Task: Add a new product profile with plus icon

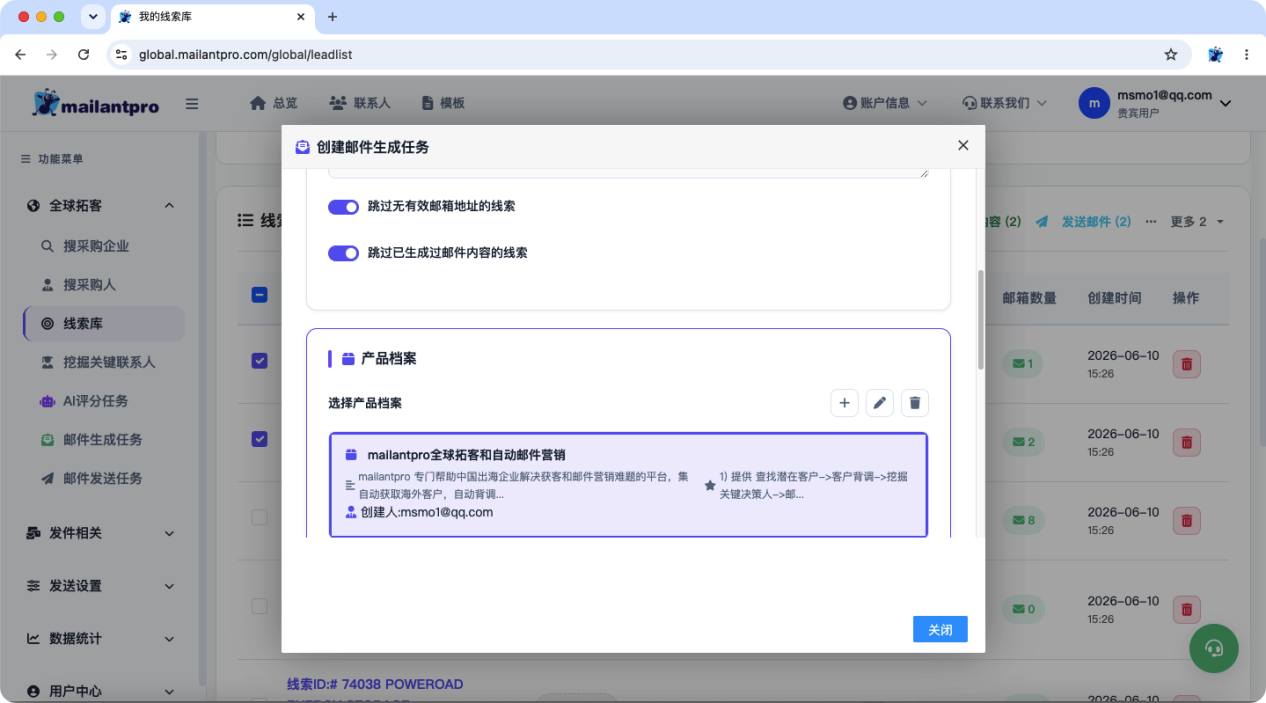Action: [x=844, y=403]
